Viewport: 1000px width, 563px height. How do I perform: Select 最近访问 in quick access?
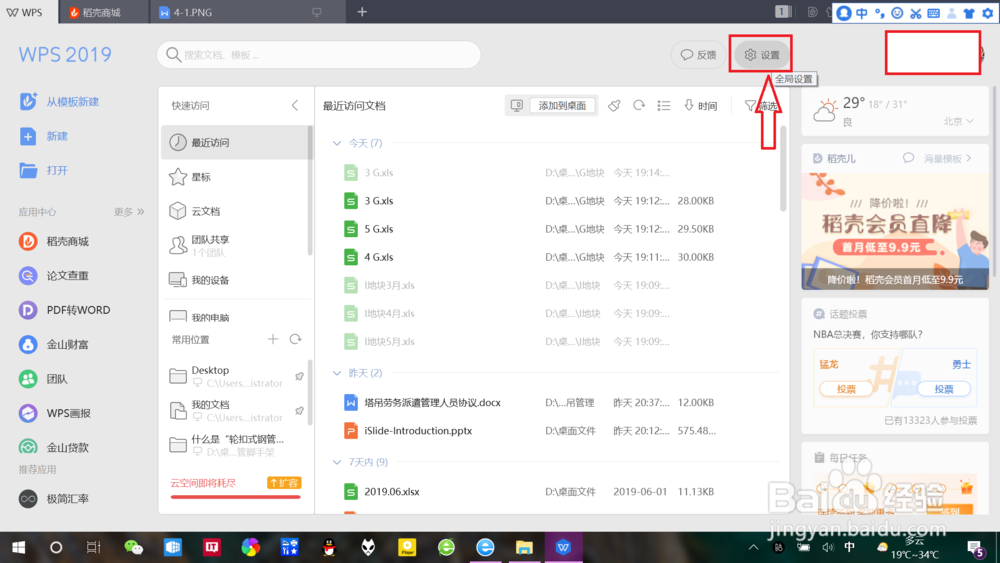pyautogui.click(x=235, y=142)
